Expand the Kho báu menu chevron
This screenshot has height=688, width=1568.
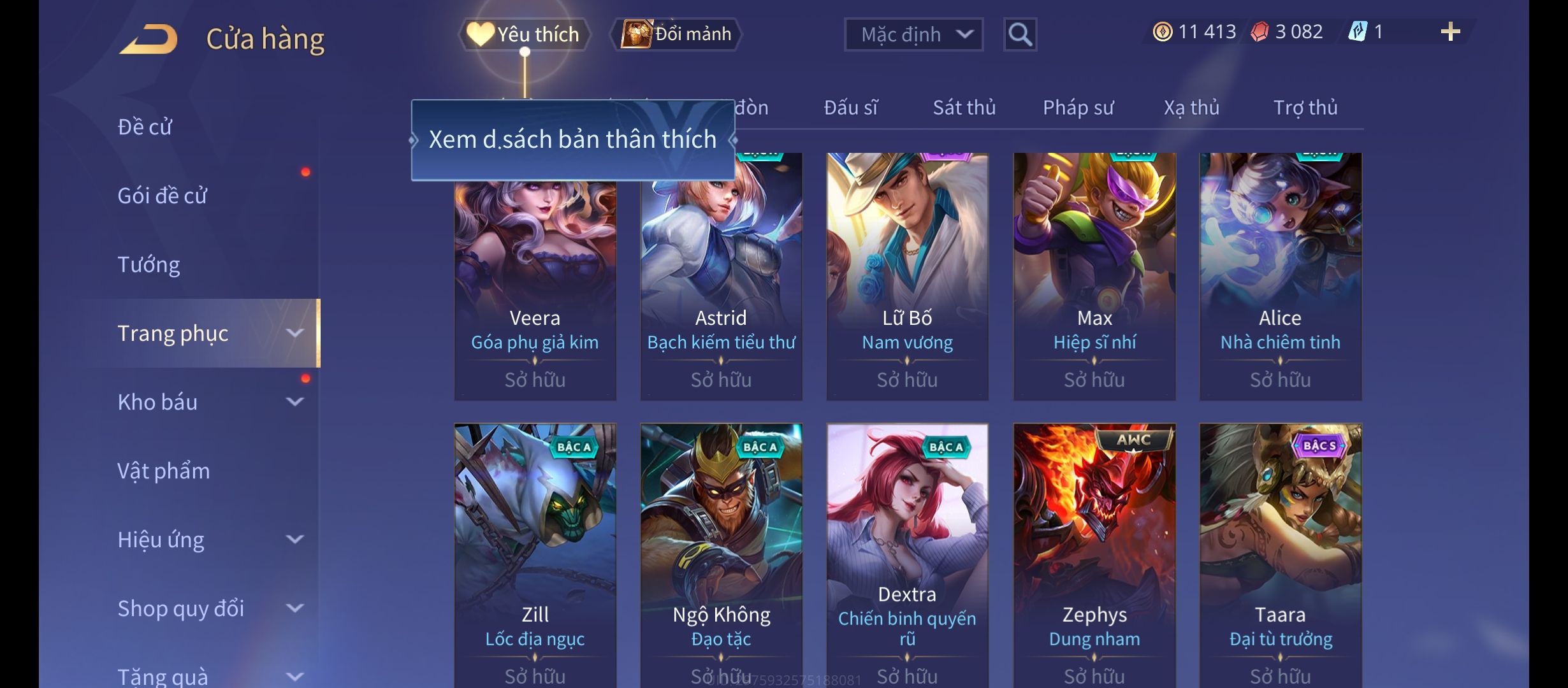tap(294, 402)
